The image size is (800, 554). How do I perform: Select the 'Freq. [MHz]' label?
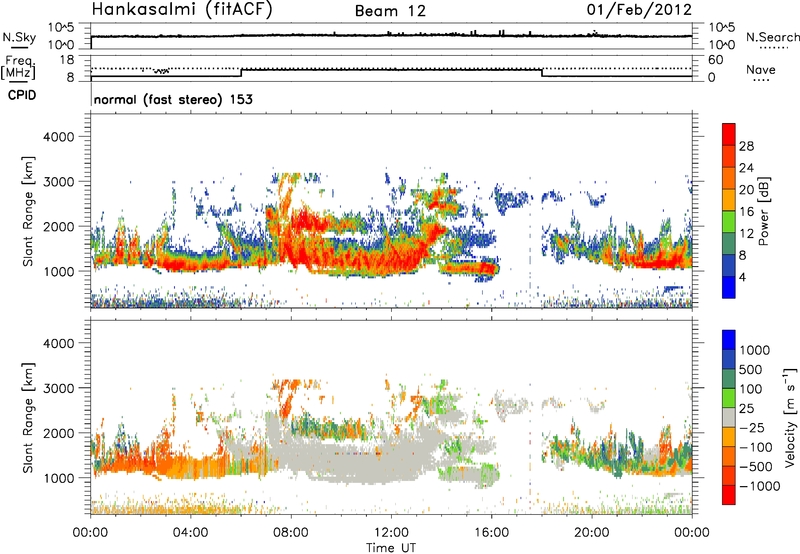[x=18, y=68]
